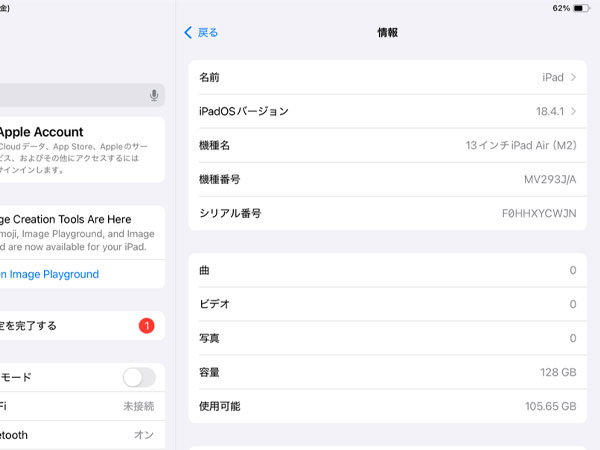Tap the version number 18.4.1

tap(550, 111)
